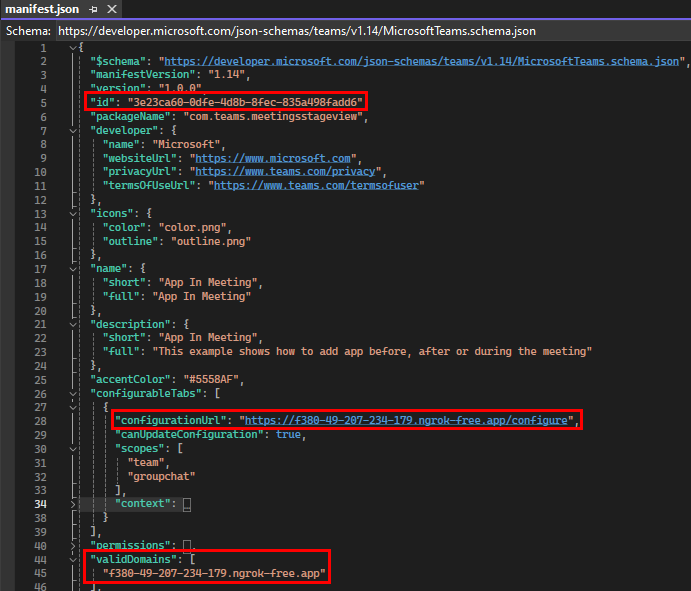Collapse the "developer" block
The image size is (691, 591).
73,130
